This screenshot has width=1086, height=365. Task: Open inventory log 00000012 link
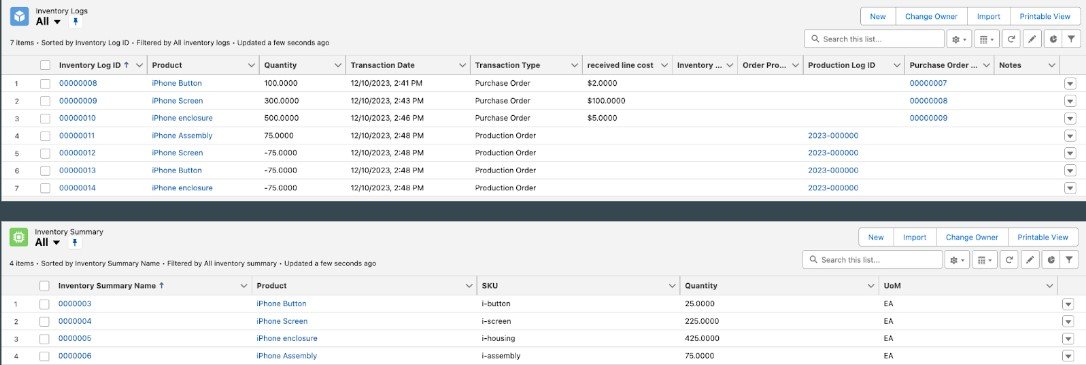[78, 153]
